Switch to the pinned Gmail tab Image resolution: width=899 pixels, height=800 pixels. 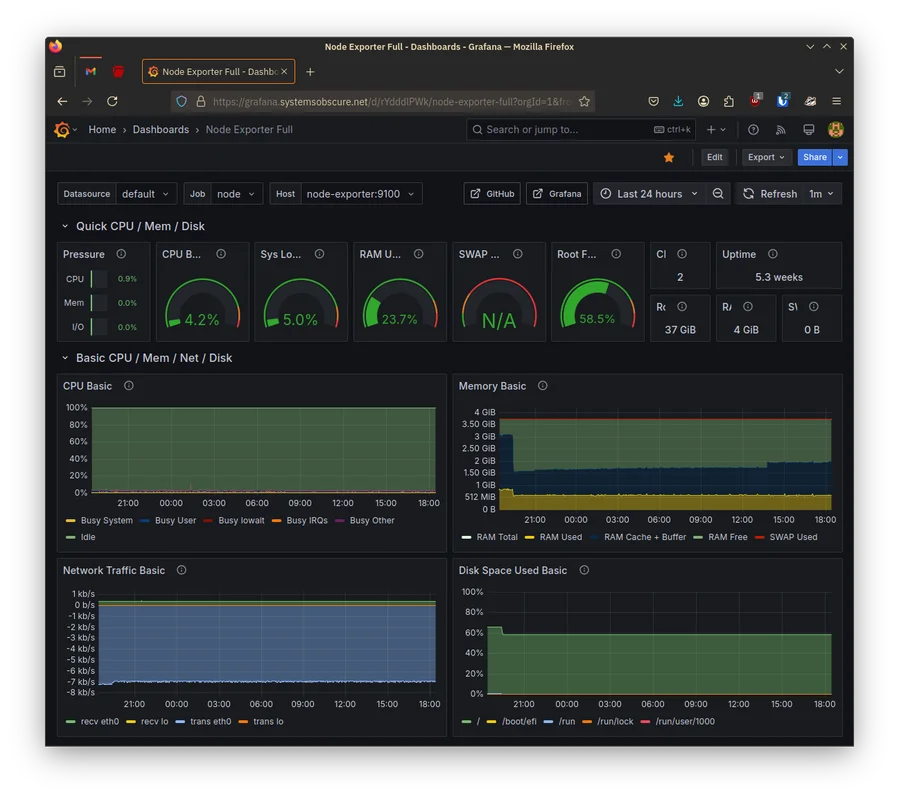coord(91,72)
